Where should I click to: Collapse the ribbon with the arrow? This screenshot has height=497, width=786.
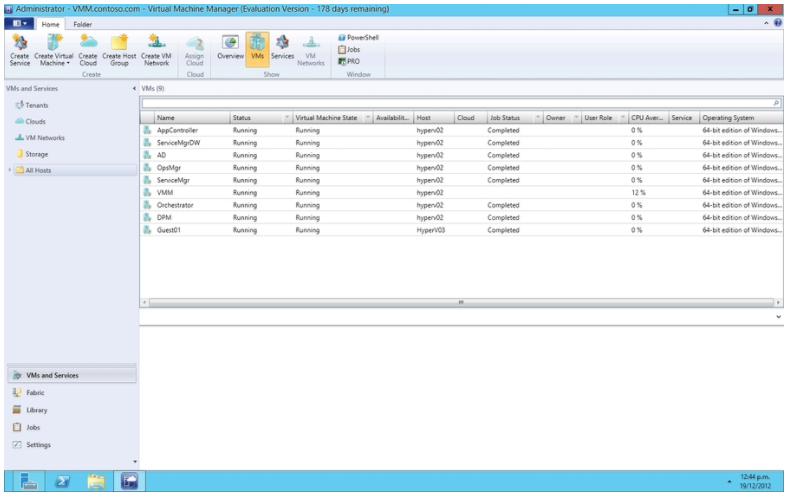tap(766, 24)
